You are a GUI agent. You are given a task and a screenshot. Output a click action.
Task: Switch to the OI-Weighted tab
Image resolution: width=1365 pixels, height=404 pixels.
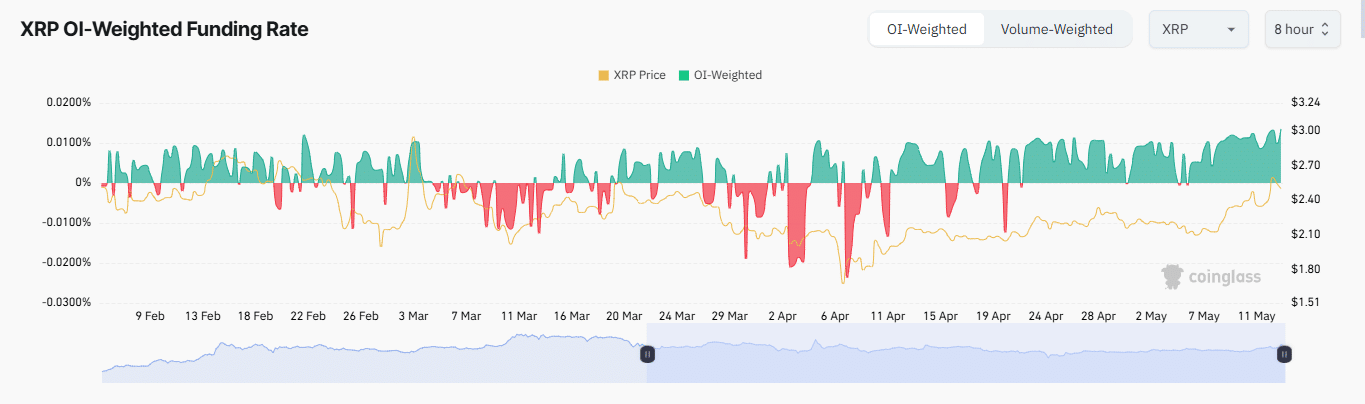(x=927, y=29)
